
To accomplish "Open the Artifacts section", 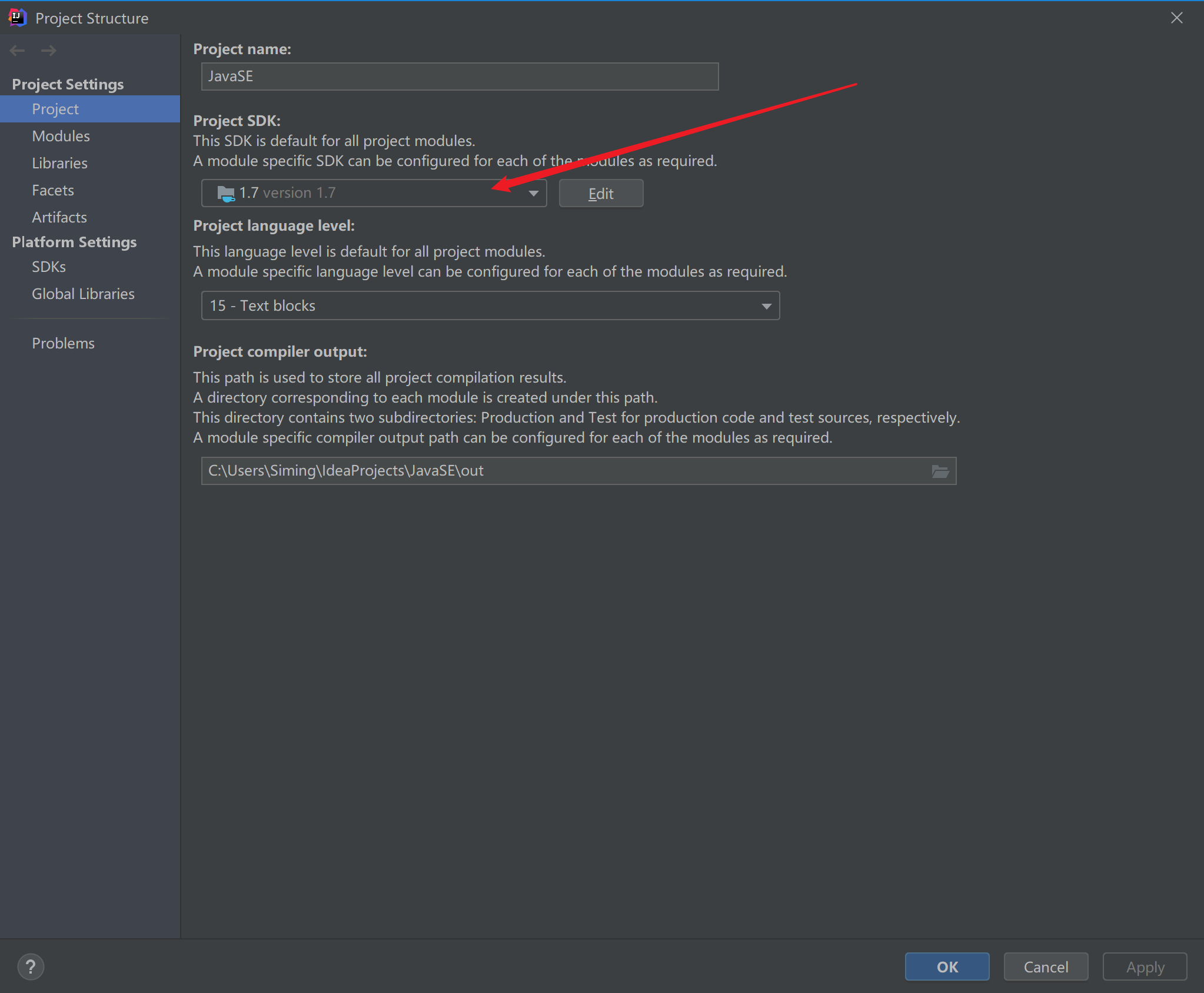I will (59, 217).
